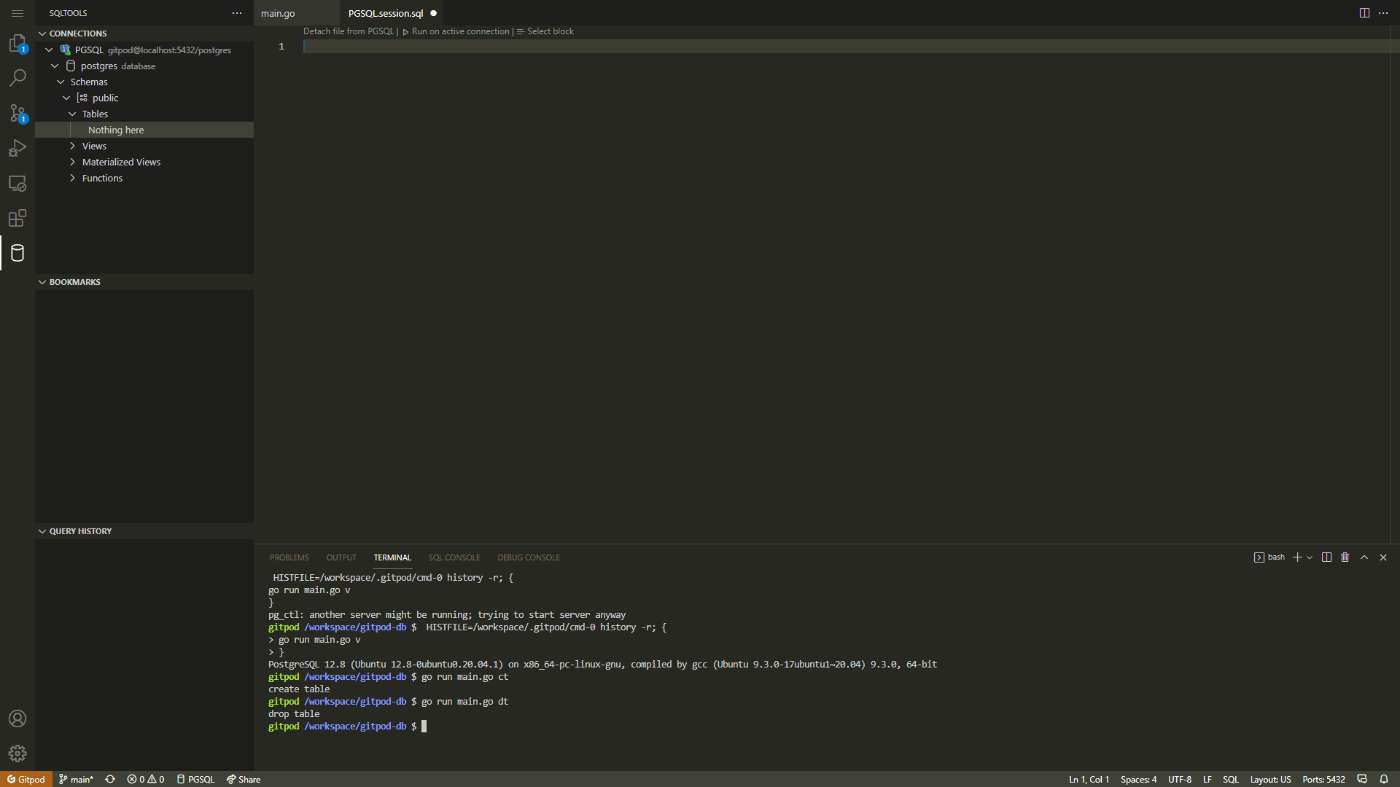Open the Accounts menu icon

[x=17, y=718]
